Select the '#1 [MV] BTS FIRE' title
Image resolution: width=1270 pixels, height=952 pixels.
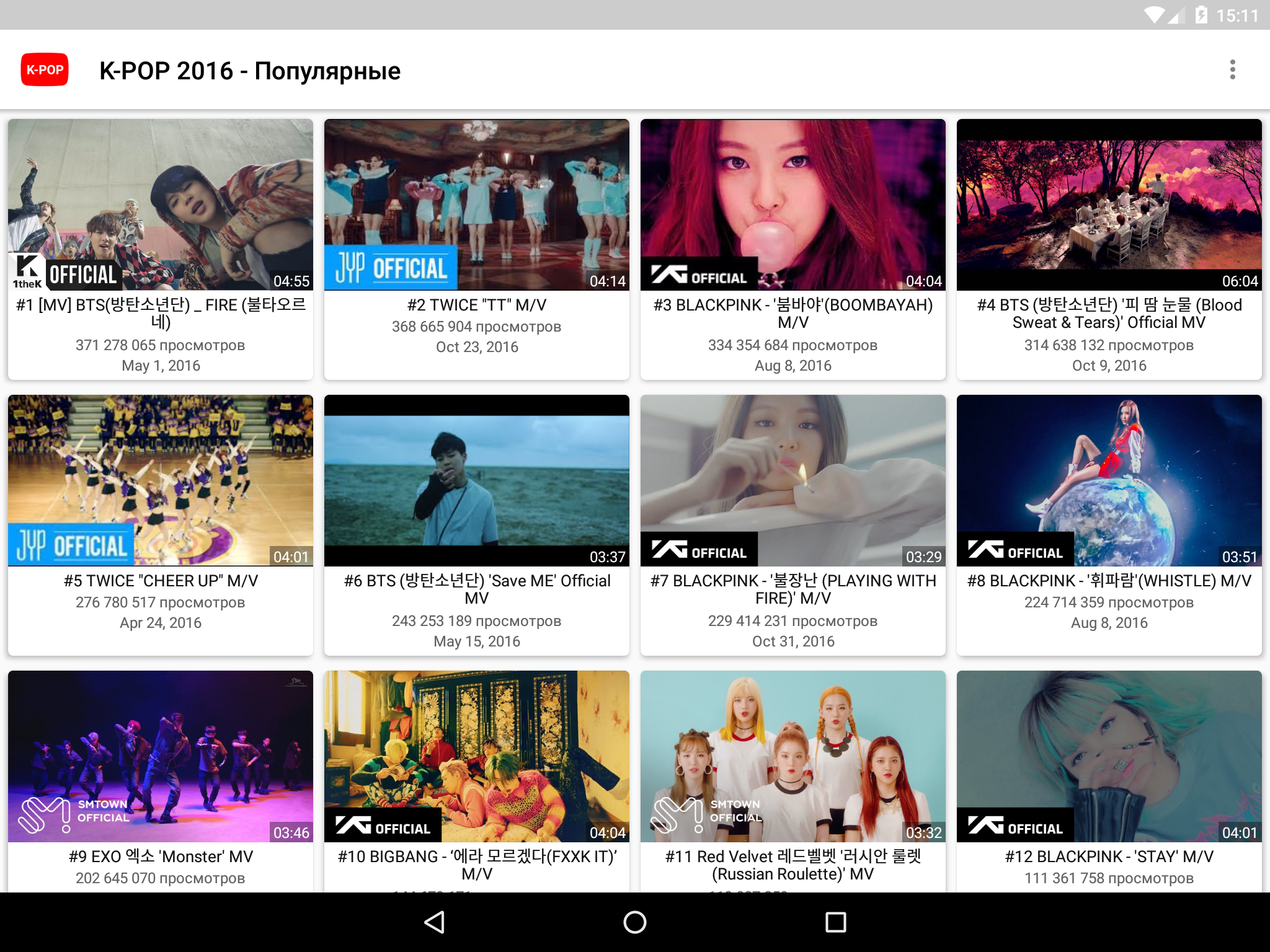click(x=161, y=314)
